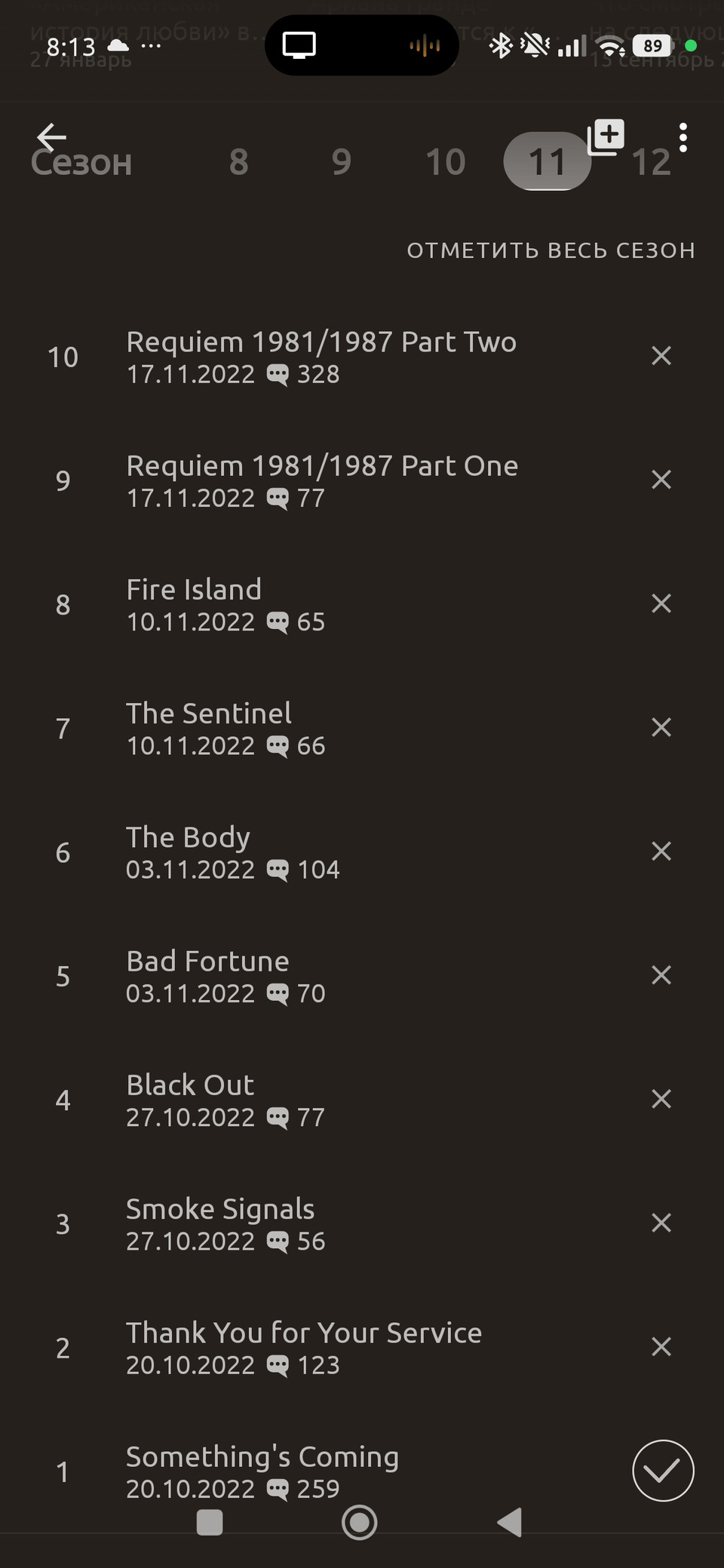
Task: Switch to season 10 tab
Action: 445,162
